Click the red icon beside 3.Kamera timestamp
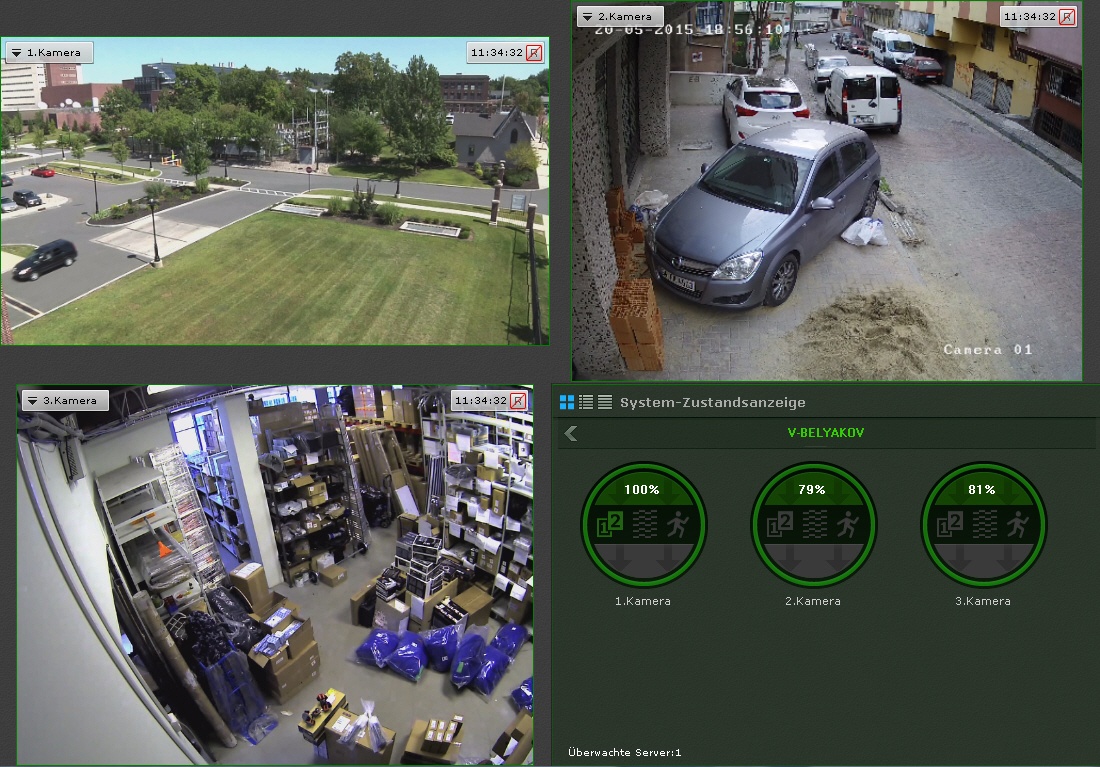 [x=518, y=401]
